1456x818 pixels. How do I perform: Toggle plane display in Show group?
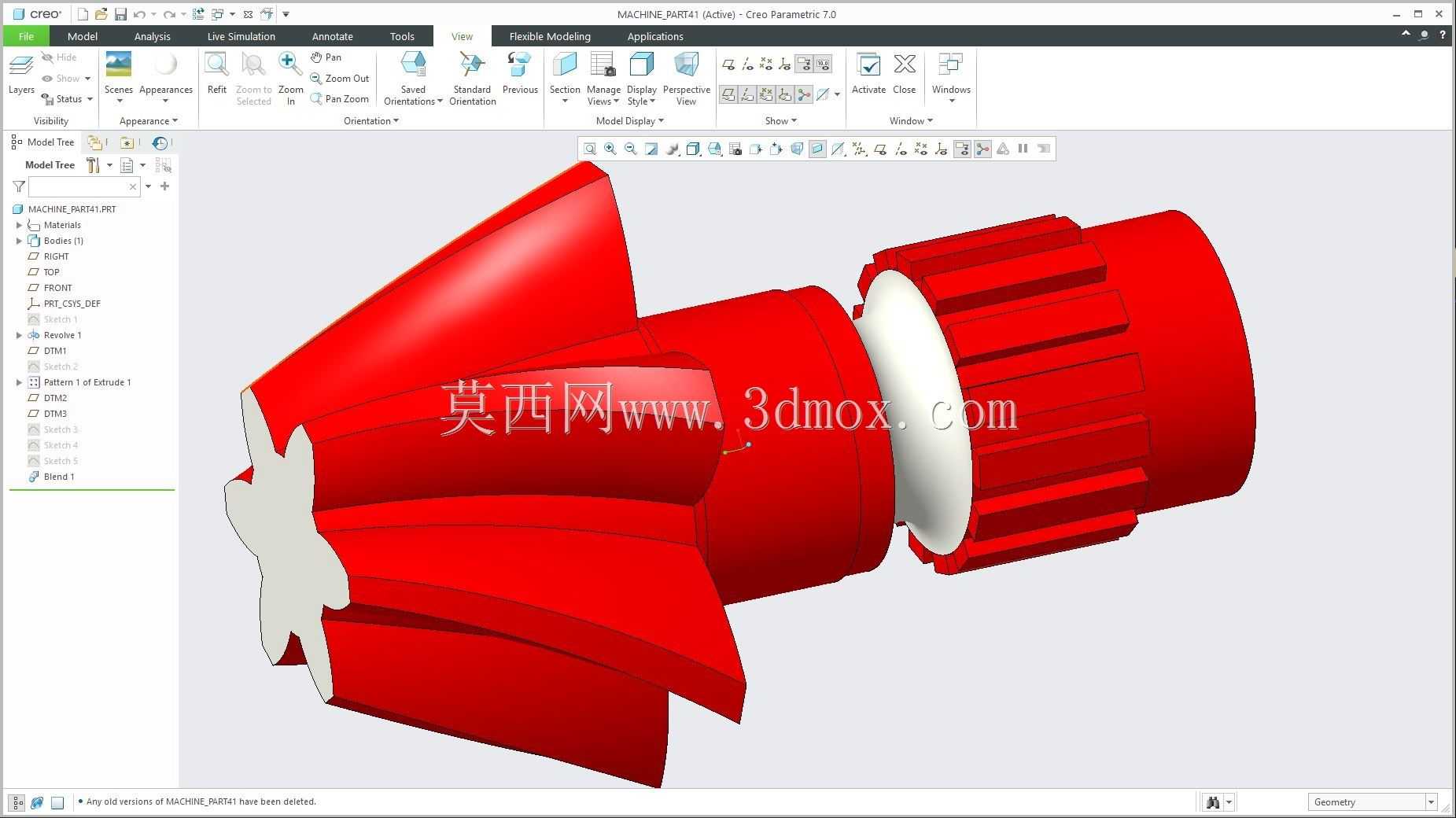click(x=728, y=64)
